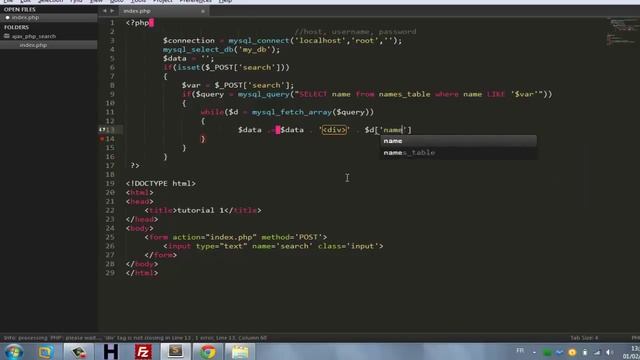This screenshot has width=640, height=360.
Task: Click 'tutorial 1' title text
Action: coord(201,211)
